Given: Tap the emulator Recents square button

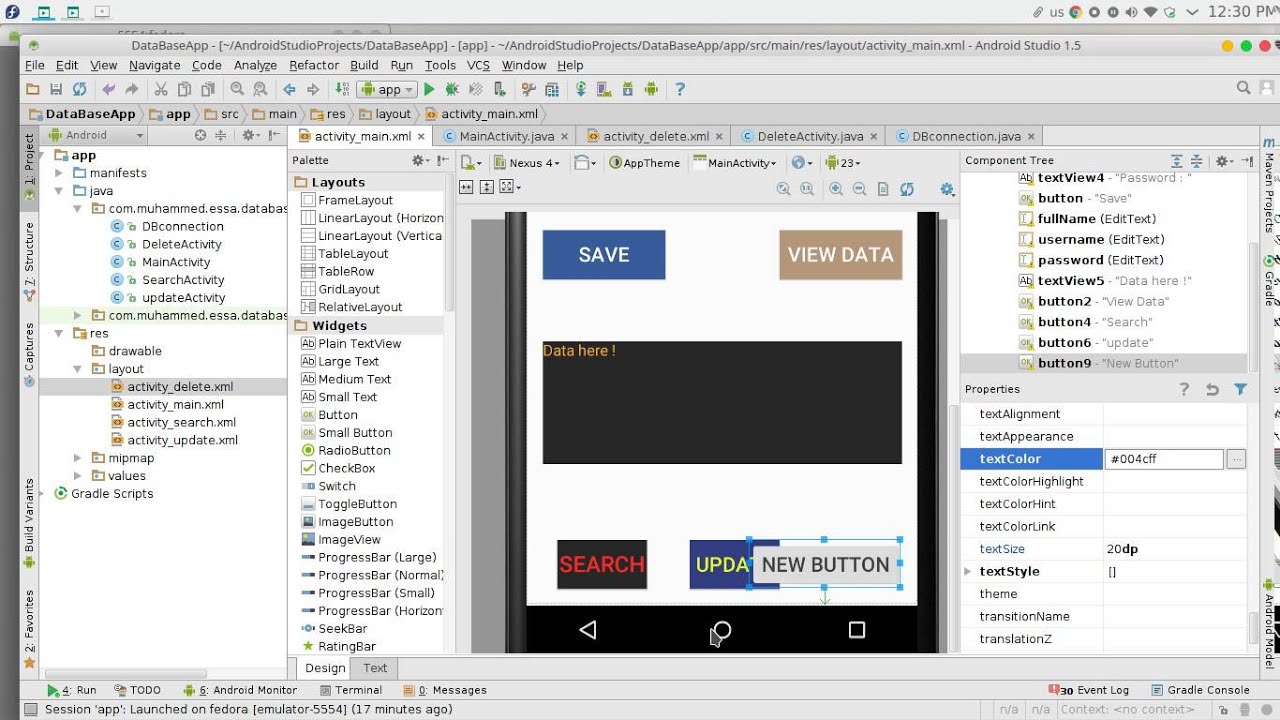Looking at the screenshot, I should (x=856, y=629).
